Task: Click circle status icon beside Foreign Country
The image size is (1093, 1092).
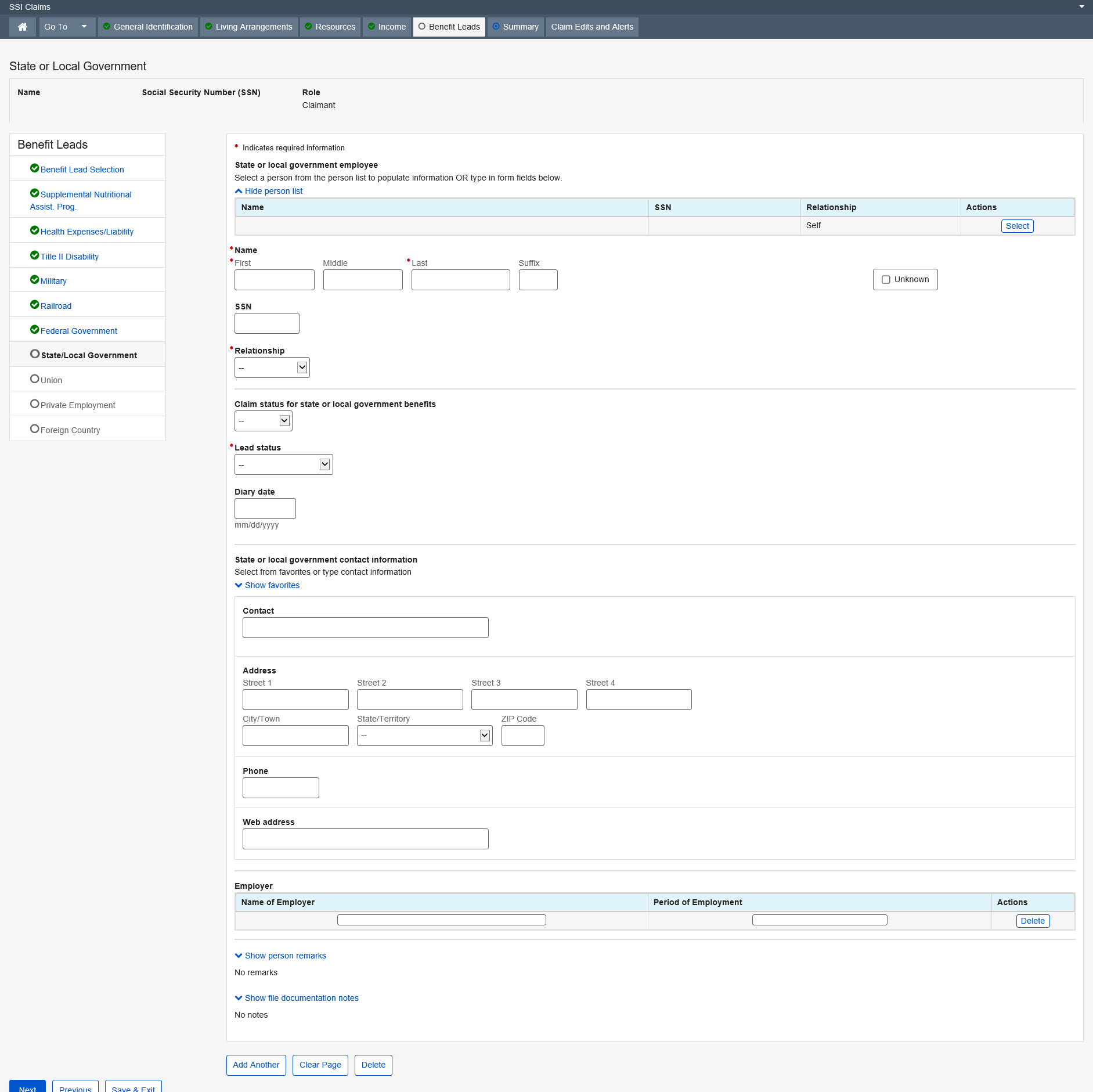Action: 34,429
